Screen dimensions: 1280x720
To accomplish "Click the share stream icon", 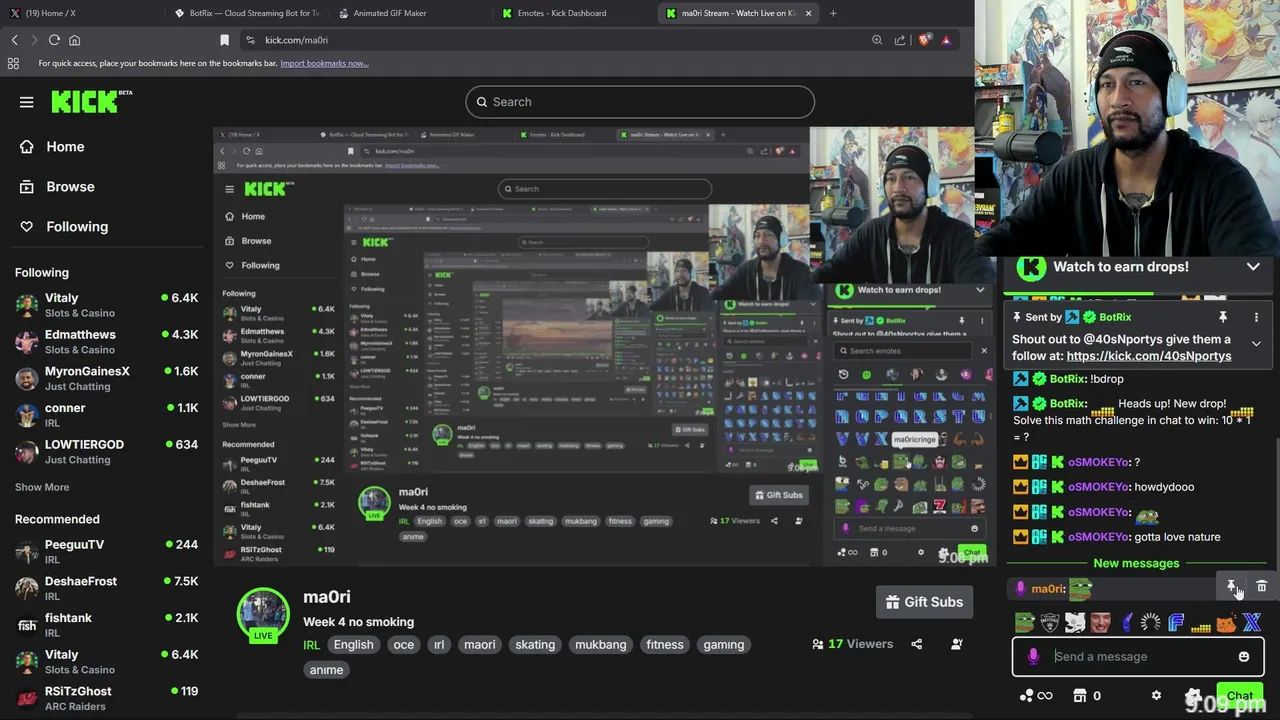I will [917, 644].
